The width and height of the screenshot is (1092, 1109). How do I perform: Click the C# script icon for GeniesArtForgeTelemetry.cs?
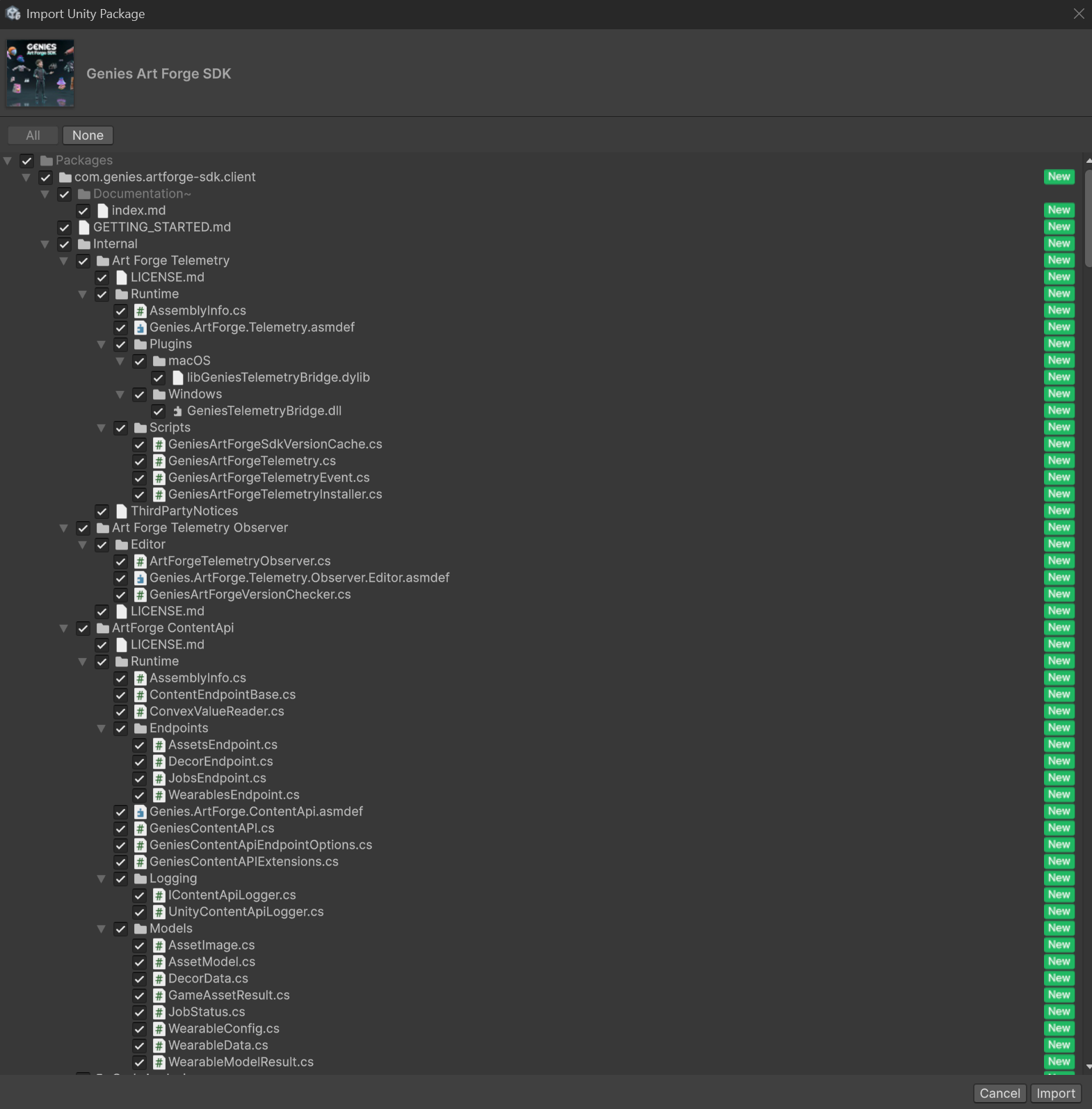[x=159, y=461]
